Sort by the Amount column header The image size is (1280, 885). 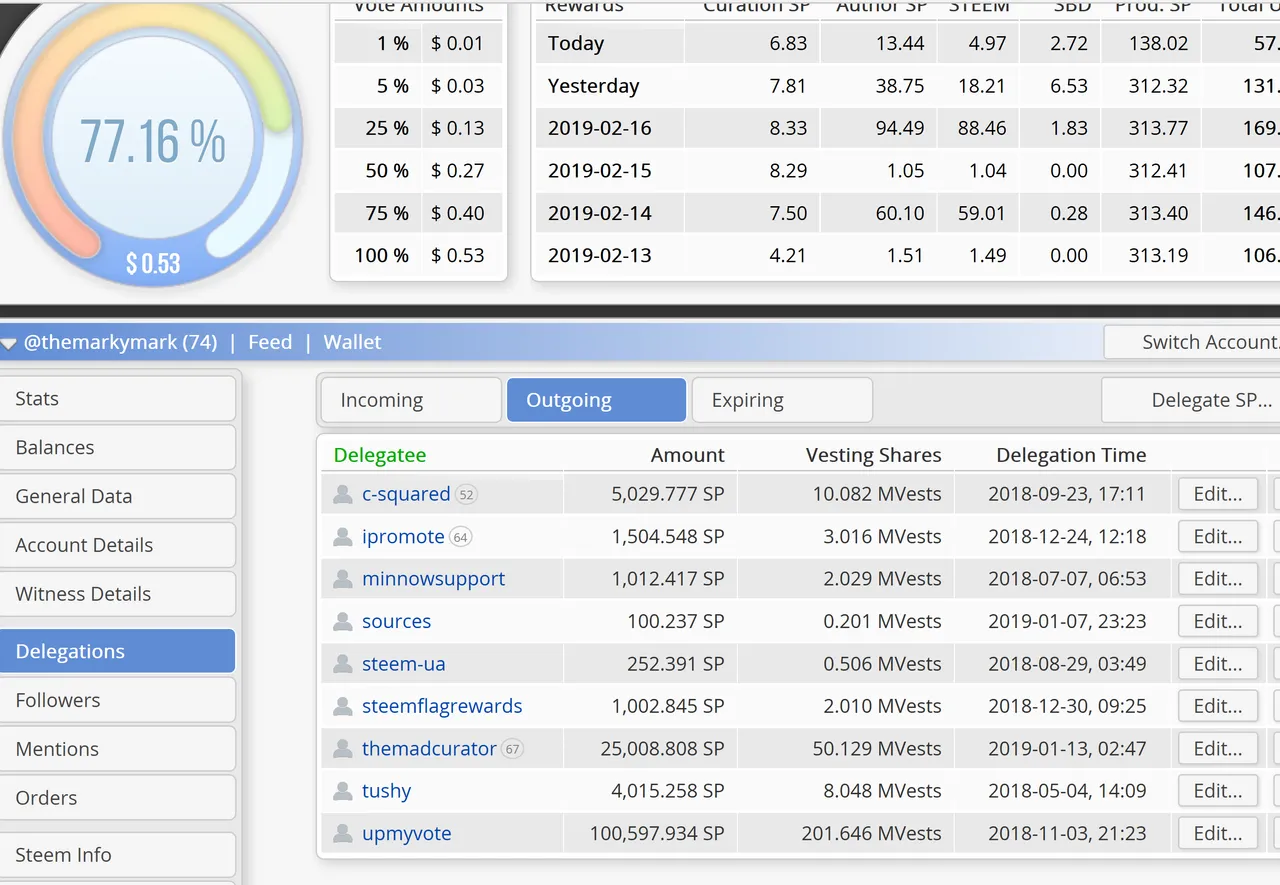(x=688, y=455)
